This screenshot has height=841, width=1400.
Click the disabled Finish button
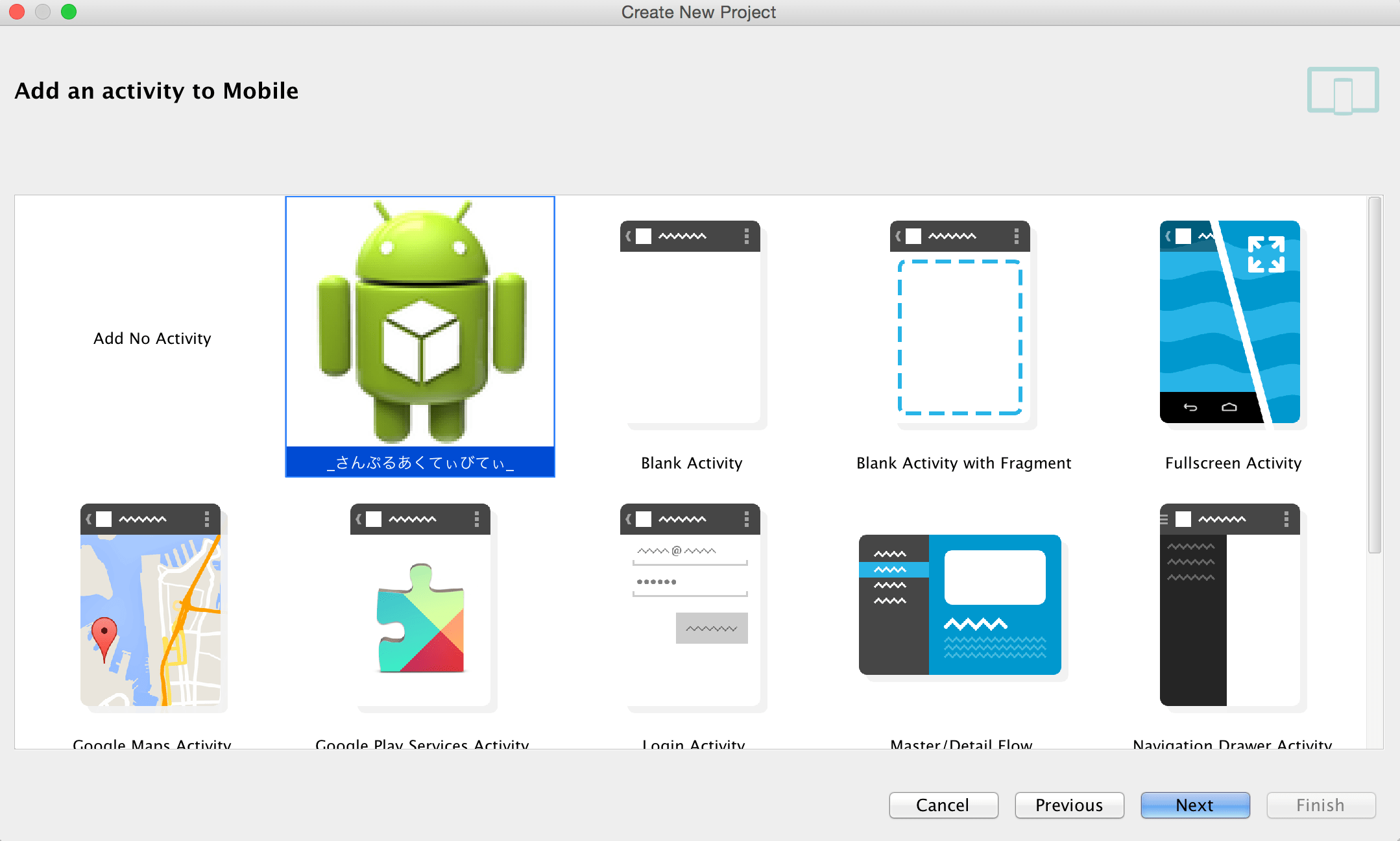click(x=1321, y=805)
